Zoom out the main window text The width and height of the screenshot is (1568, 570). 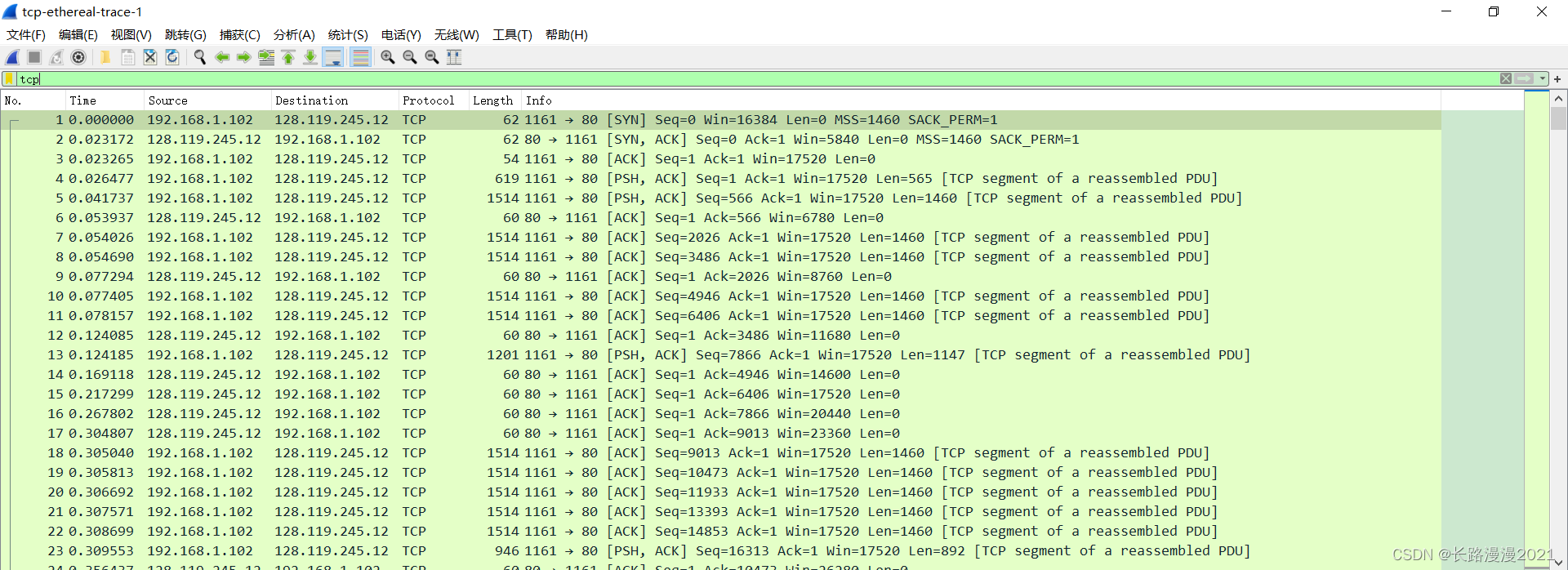coord(410,57)
